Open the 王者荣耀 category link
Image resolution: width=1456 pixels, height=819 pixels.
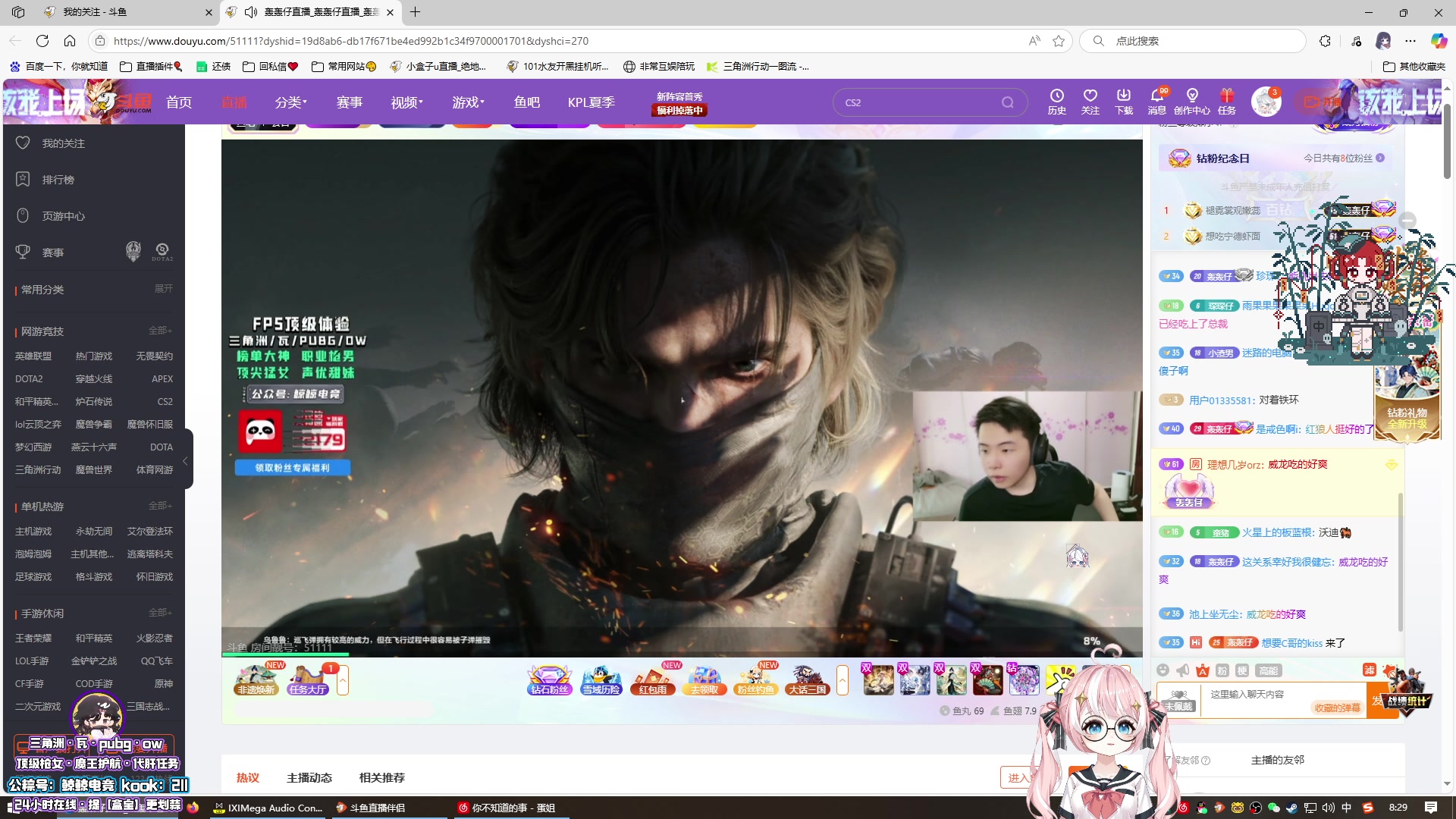pyautogui.click(x=33, y=639)
